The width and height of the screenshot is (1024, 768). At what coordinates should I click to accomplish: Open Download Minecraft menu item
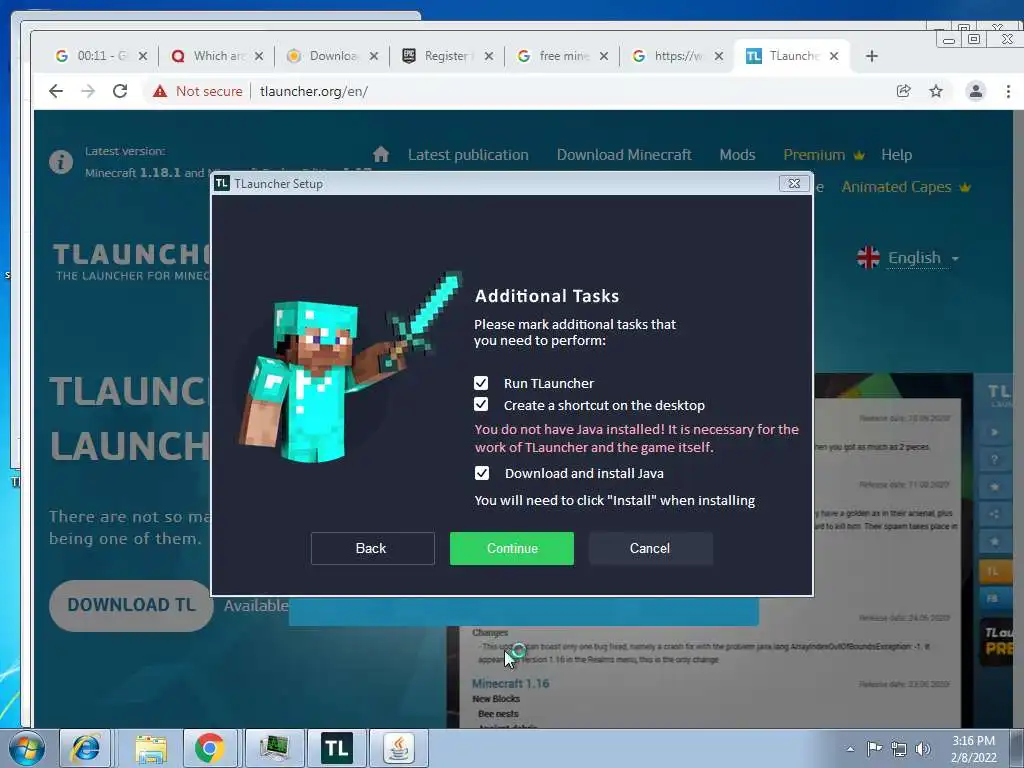[624, 155]
